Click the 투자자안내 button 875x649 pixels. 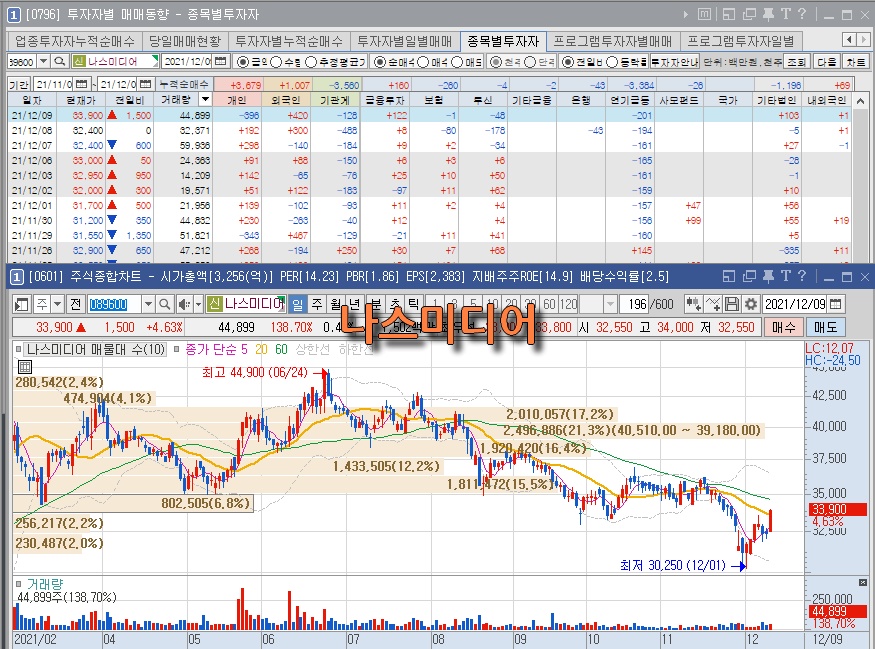(675, 62)
